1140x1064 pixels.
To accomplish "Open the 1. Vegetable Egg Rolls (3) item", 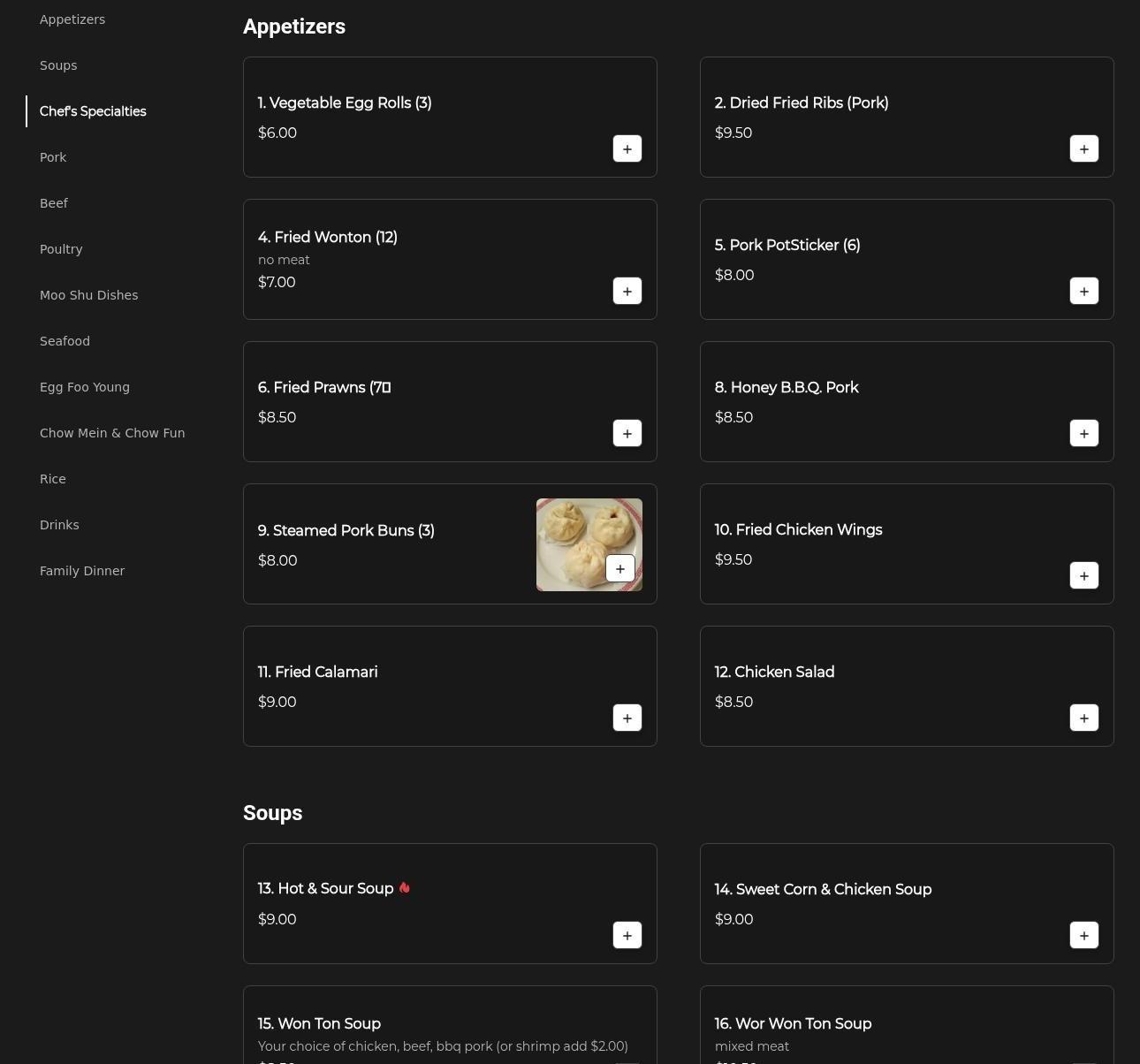I will (x=450, y=118).
